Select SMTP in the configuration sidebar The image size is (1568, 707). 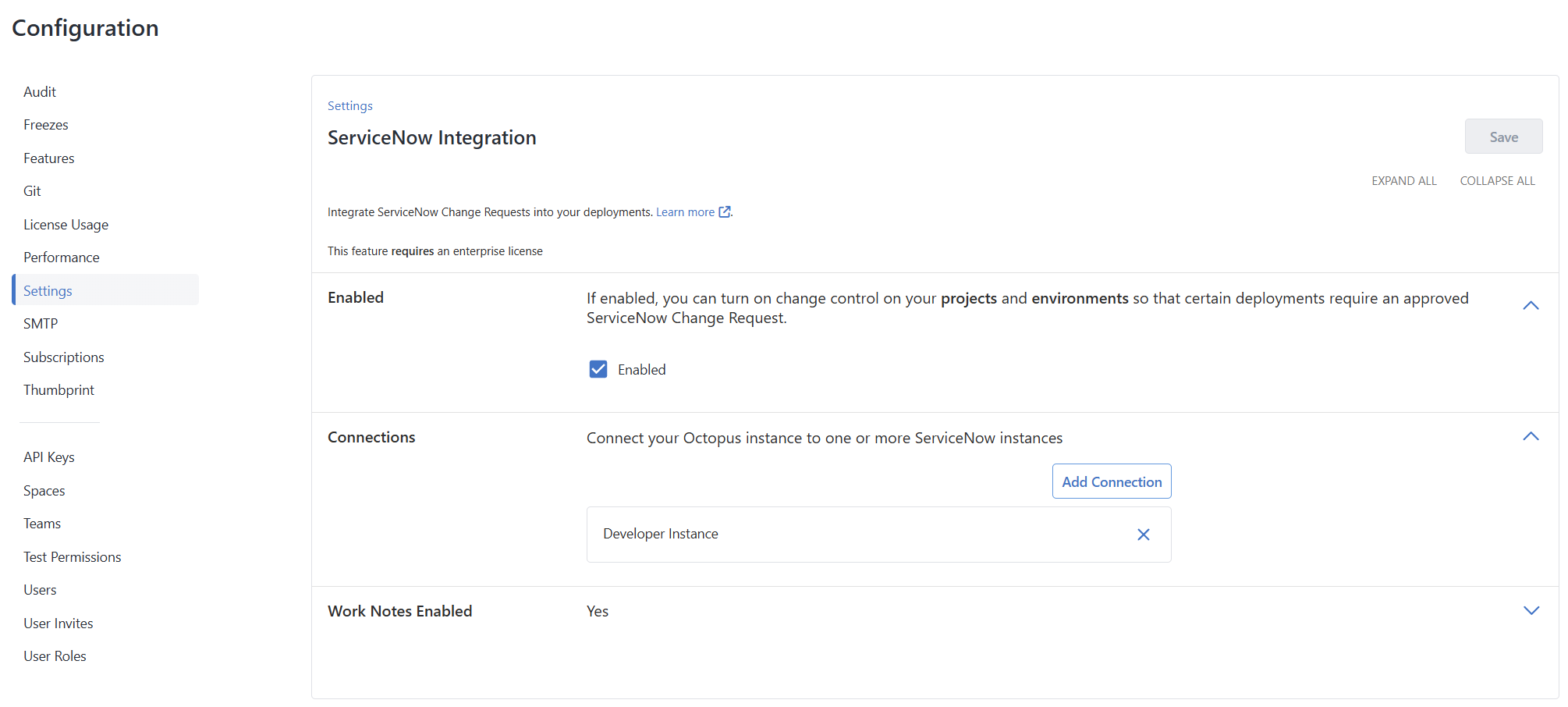tap(41, 323)
